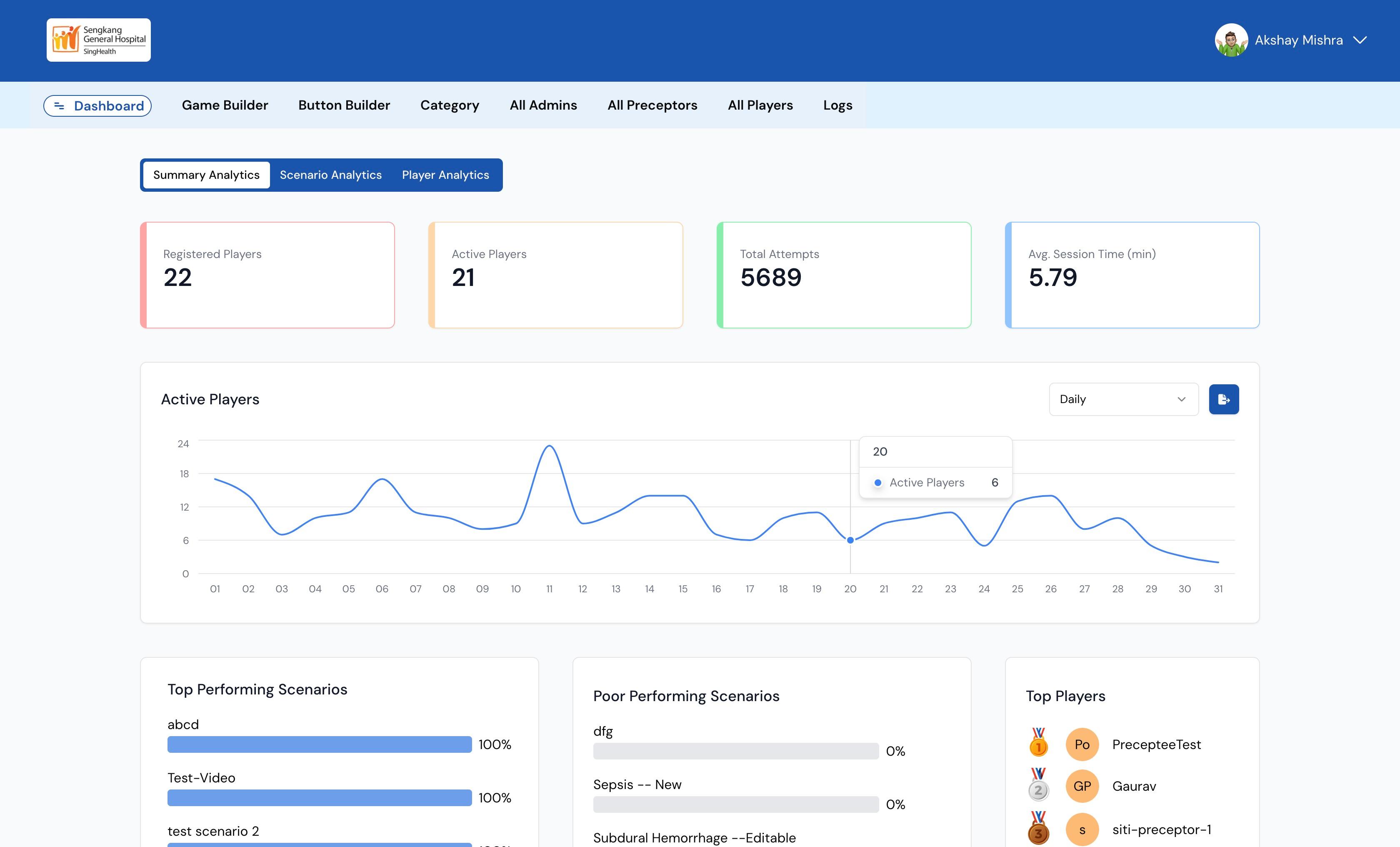Select the Summary Analytics tab
This screenshot has width=1400, height=847.
[x=206, y=175]
